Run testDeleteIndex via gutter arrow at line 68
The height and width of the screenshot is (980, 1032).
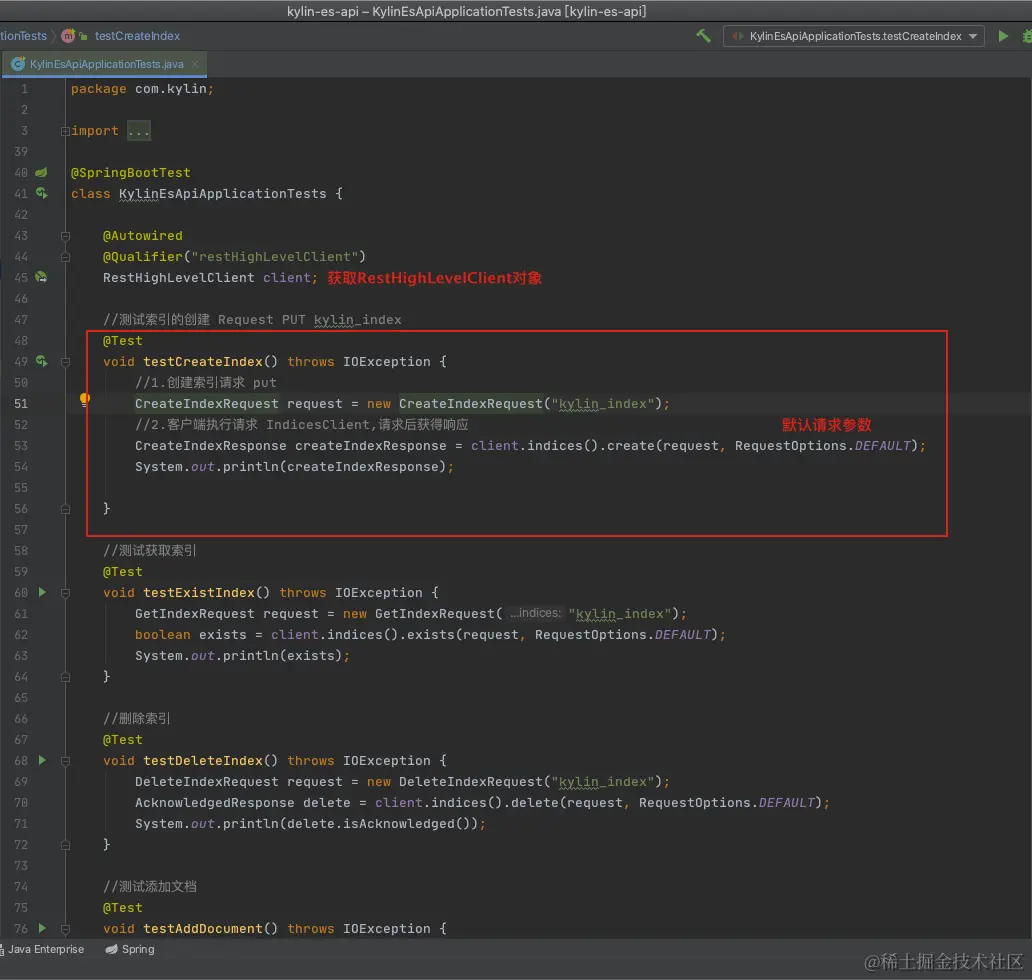click(x=42, y=760)
